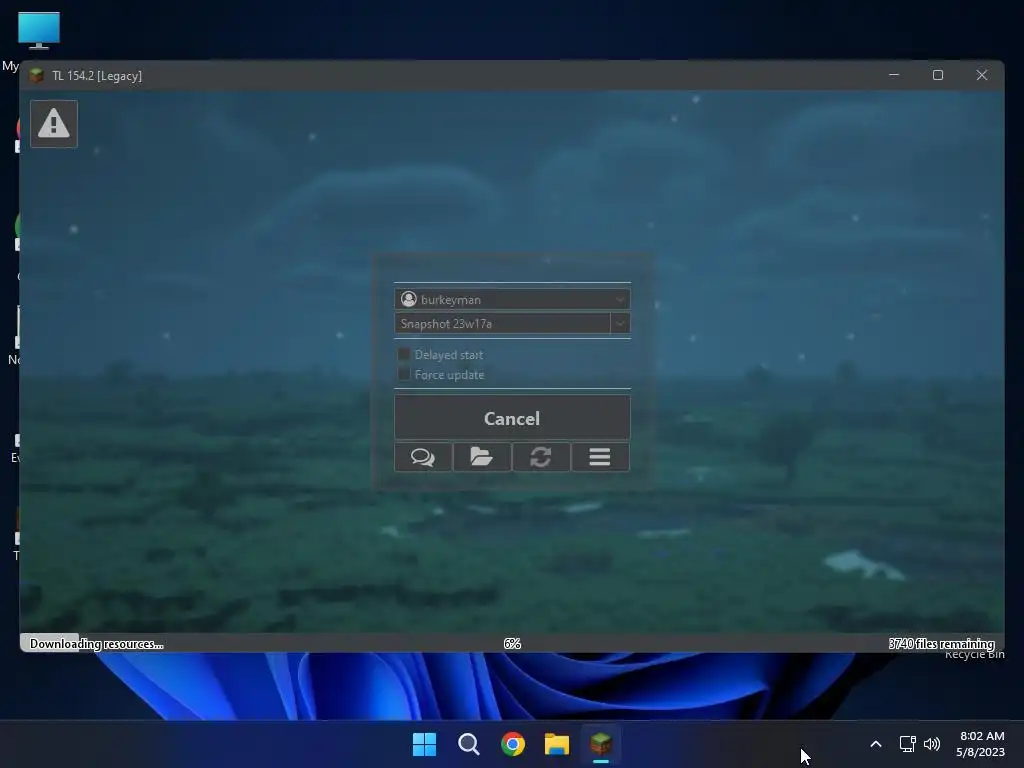Open the warning notices icon

54,124
